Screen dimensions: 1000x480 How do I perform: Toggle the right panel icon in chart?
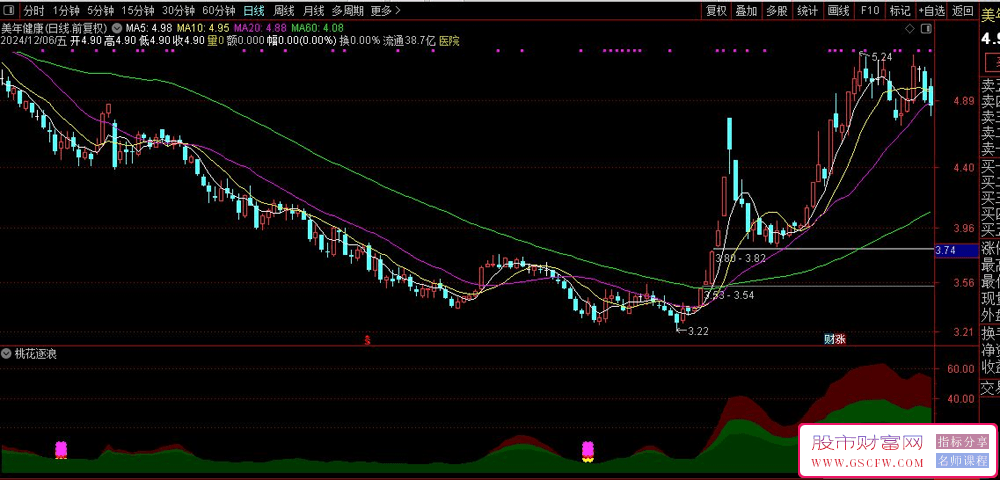926,29
